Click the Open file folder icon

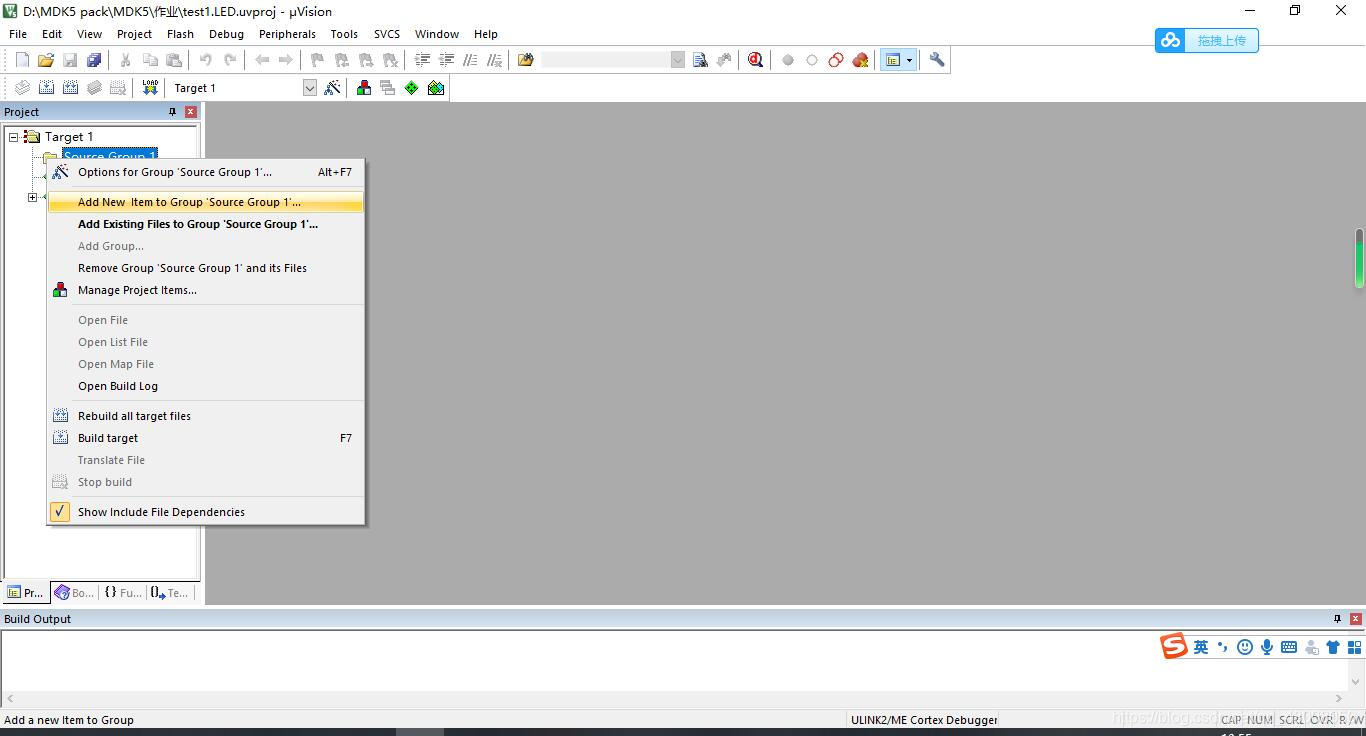(x=46, y=60)
